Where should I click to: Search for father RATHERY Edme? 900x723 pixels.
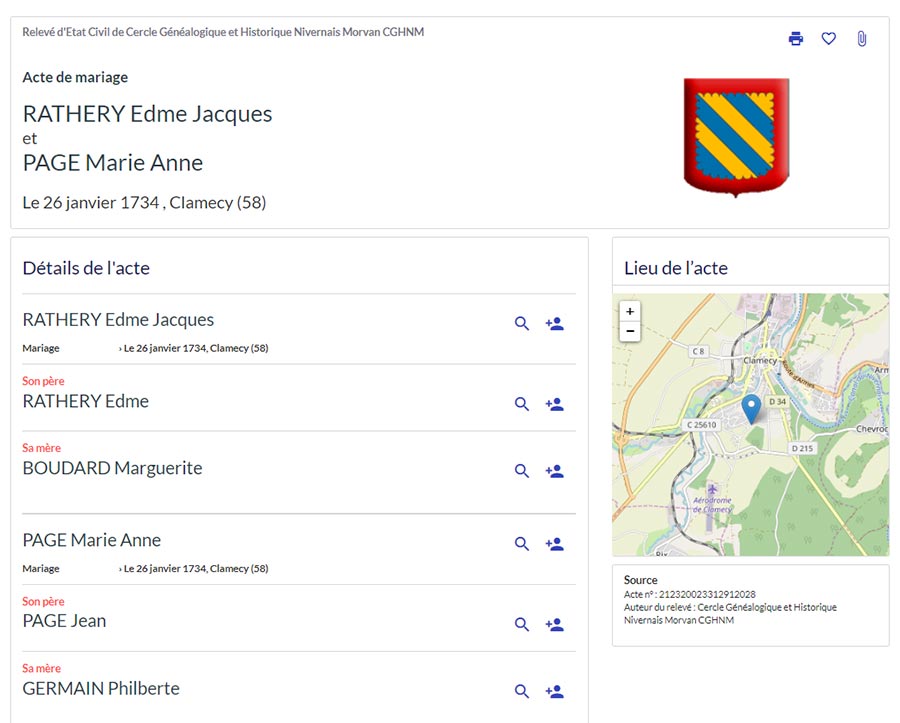pyautogui.click(x=521, y=404)
